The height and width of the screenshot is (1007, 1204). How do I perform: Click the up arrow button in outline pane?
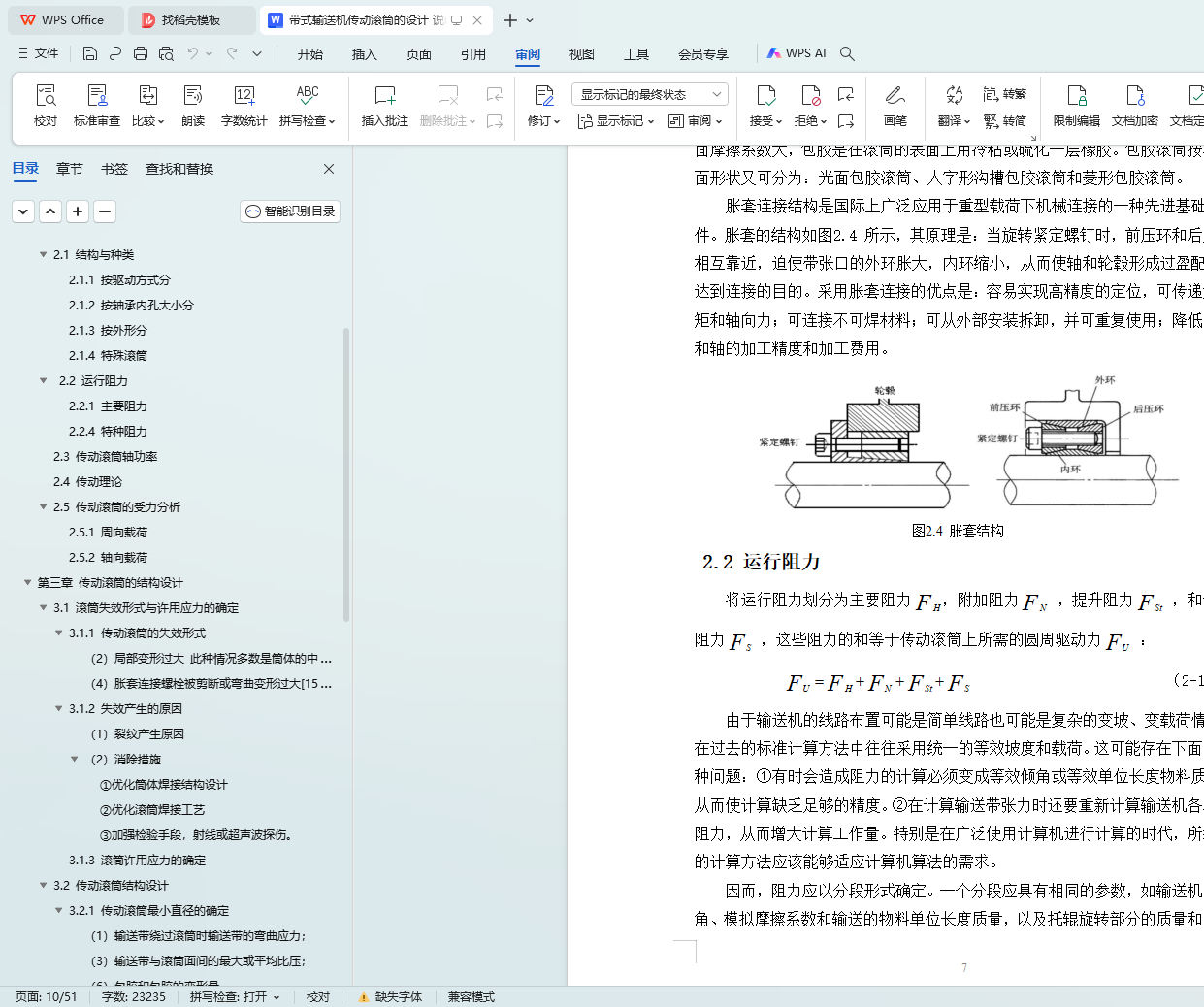click(50, 211)
